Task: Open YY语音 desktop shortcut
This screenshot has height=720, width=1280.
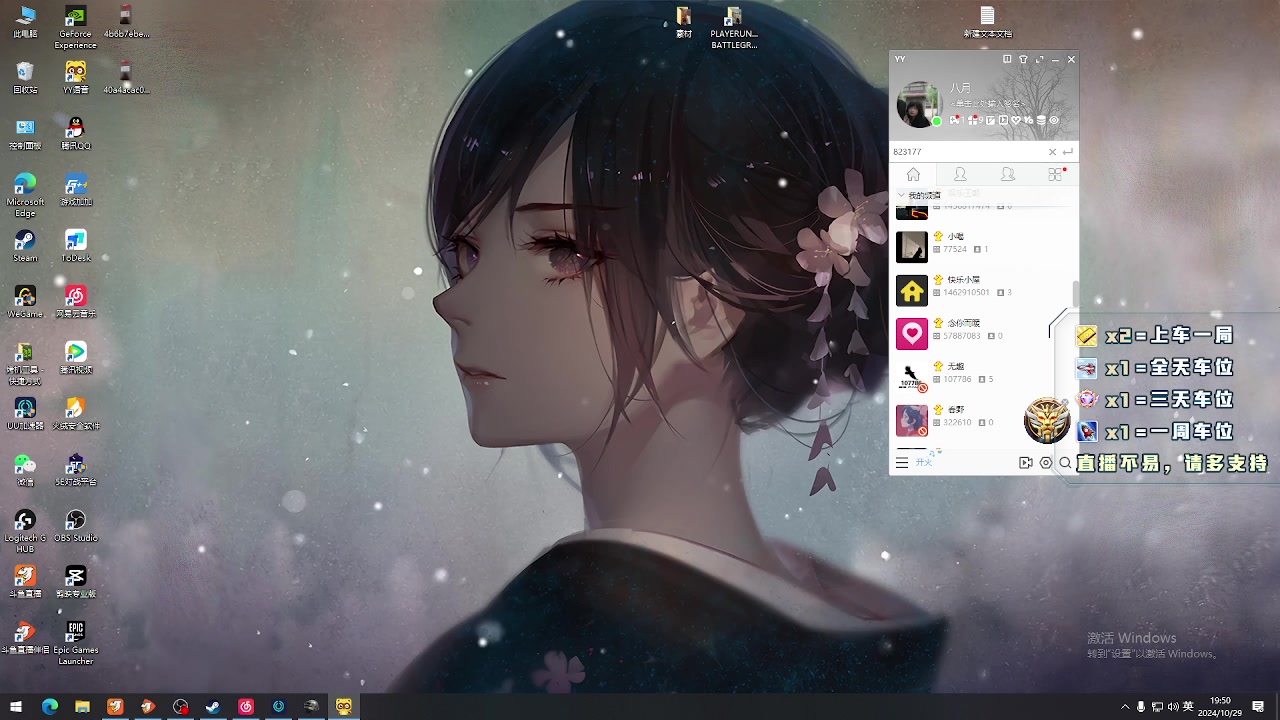Action: tap(75, 76)
